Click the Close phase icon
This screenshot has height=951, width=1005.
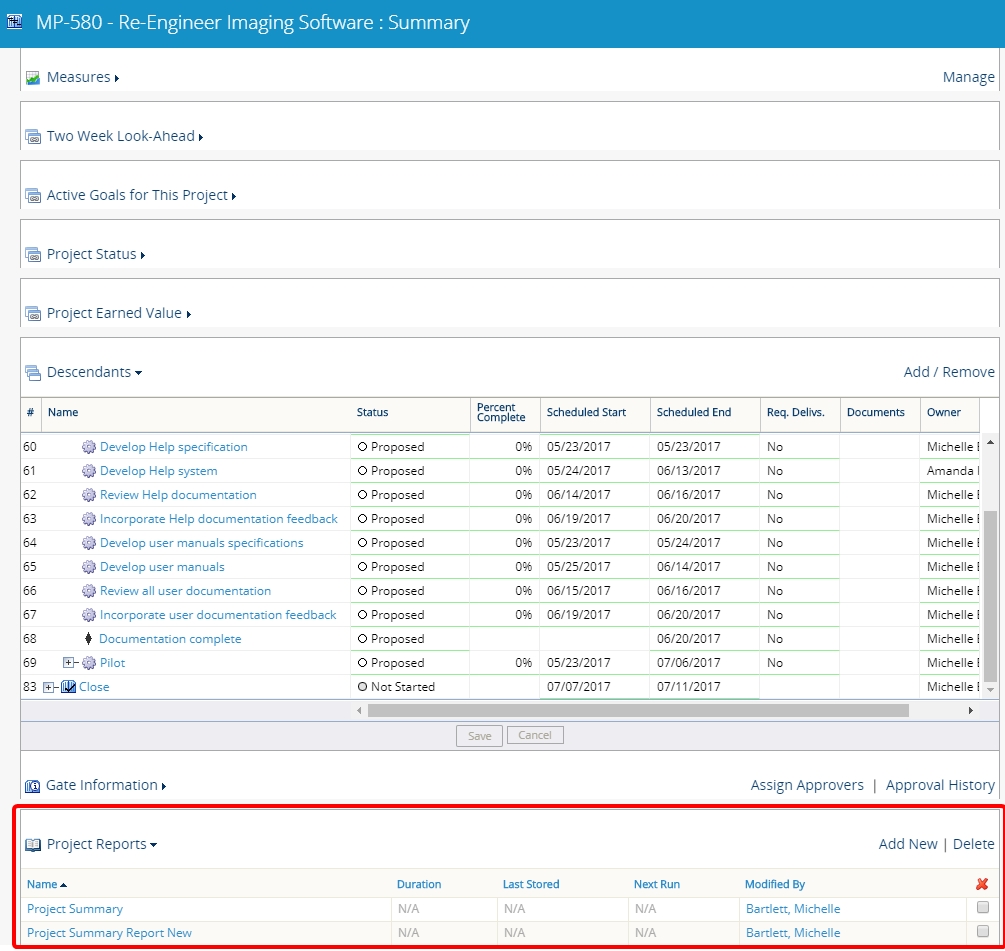[x=68, y=687]
